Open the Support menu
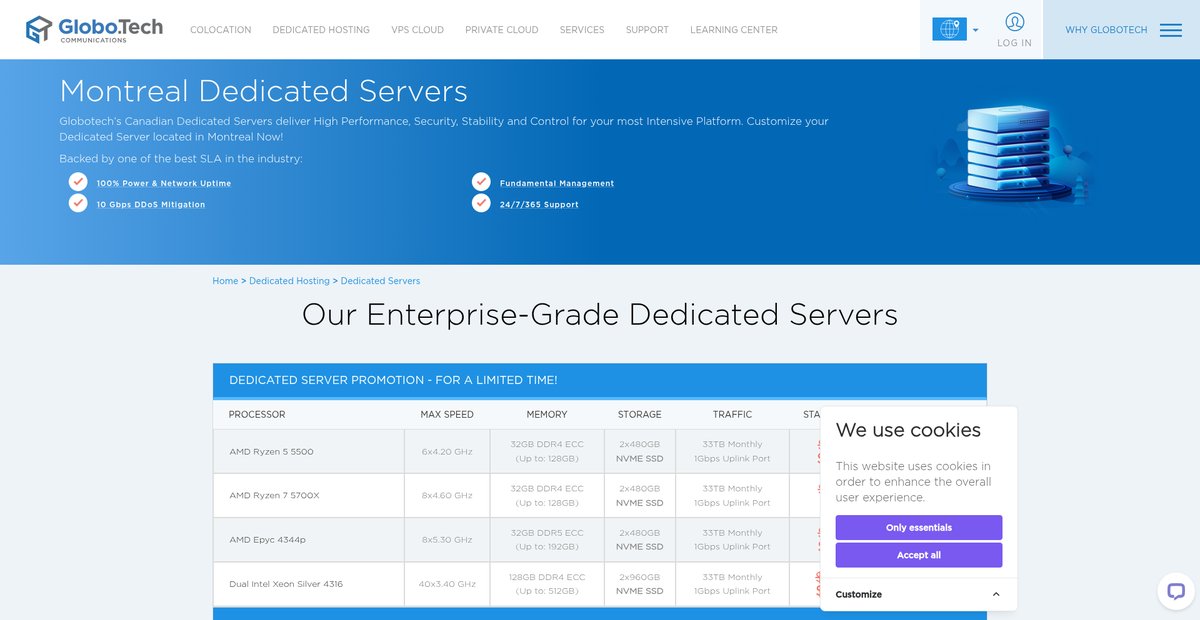The width and height of the screenshot is (1200, 620). (647, 30)
